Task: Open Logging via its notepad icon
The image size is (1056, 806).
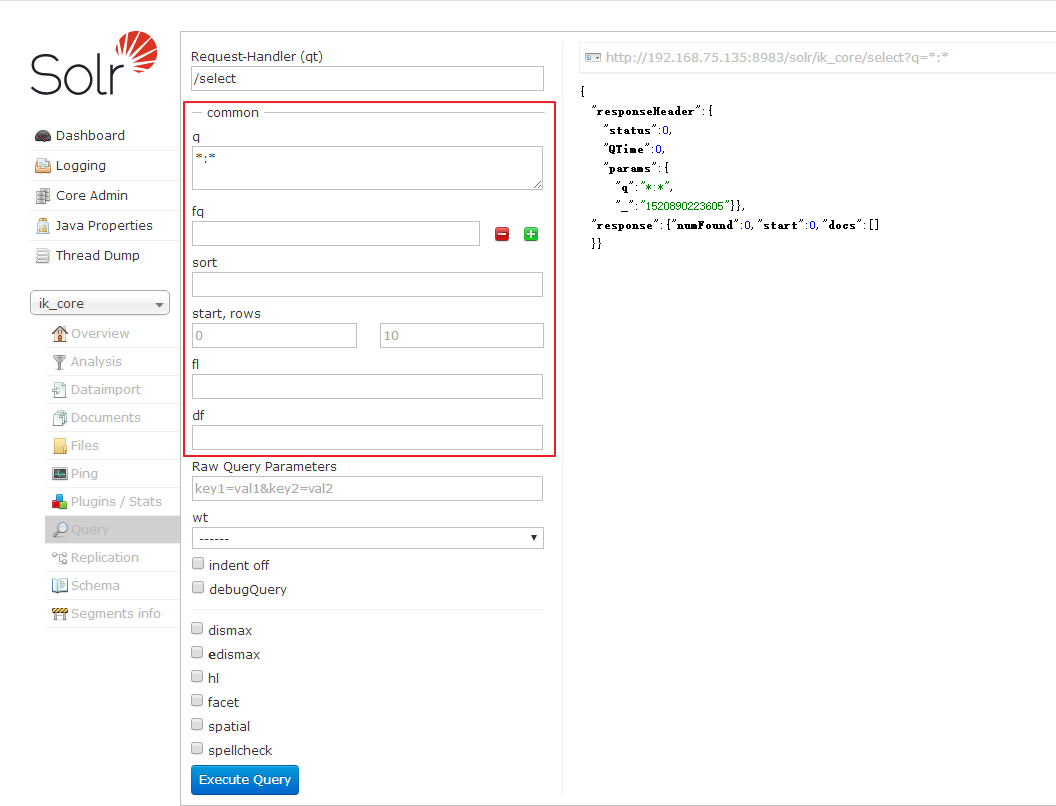Action: point(42,166)
